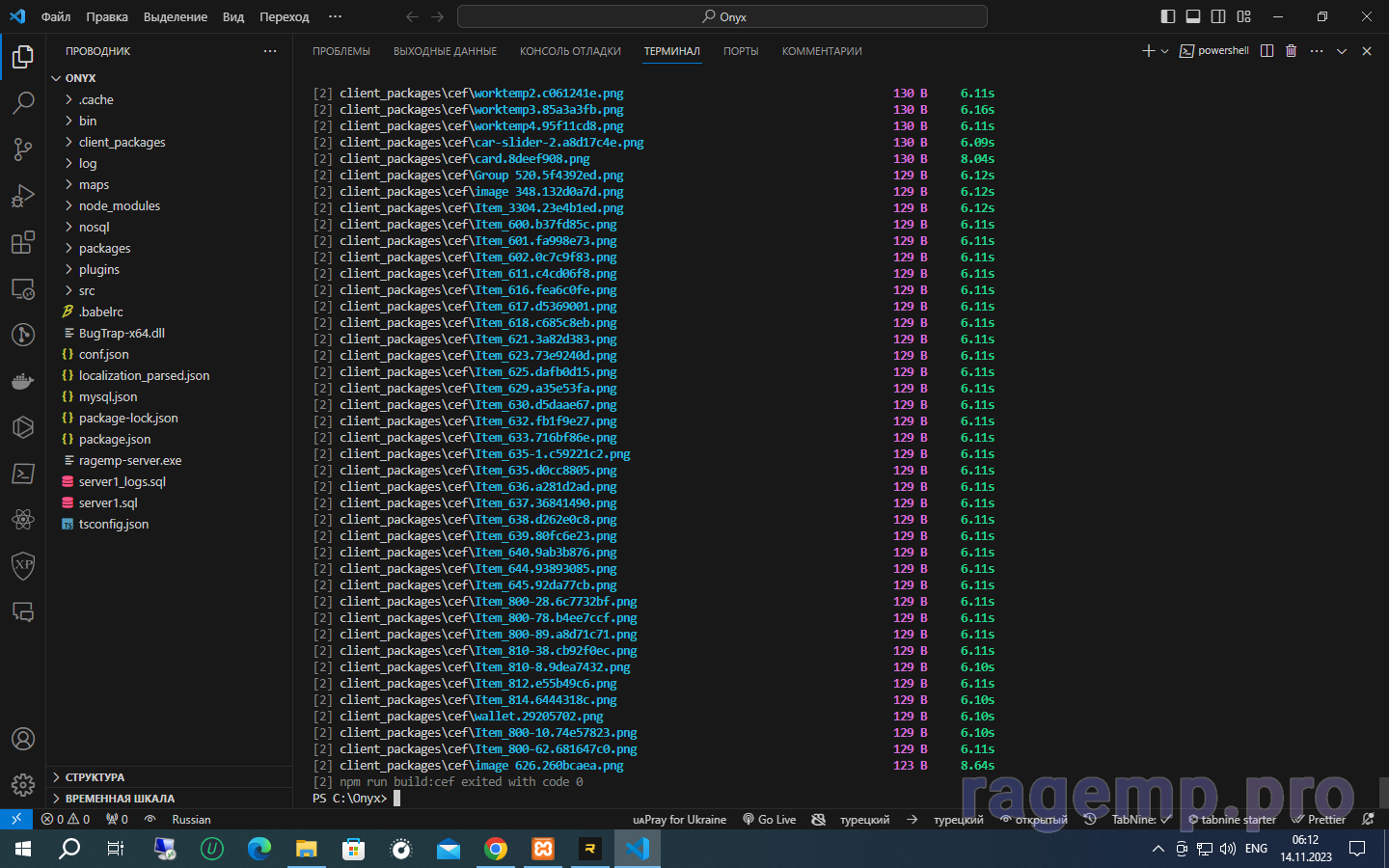
Task: Open Run and Debug view
Action: (x=23, y=196)
